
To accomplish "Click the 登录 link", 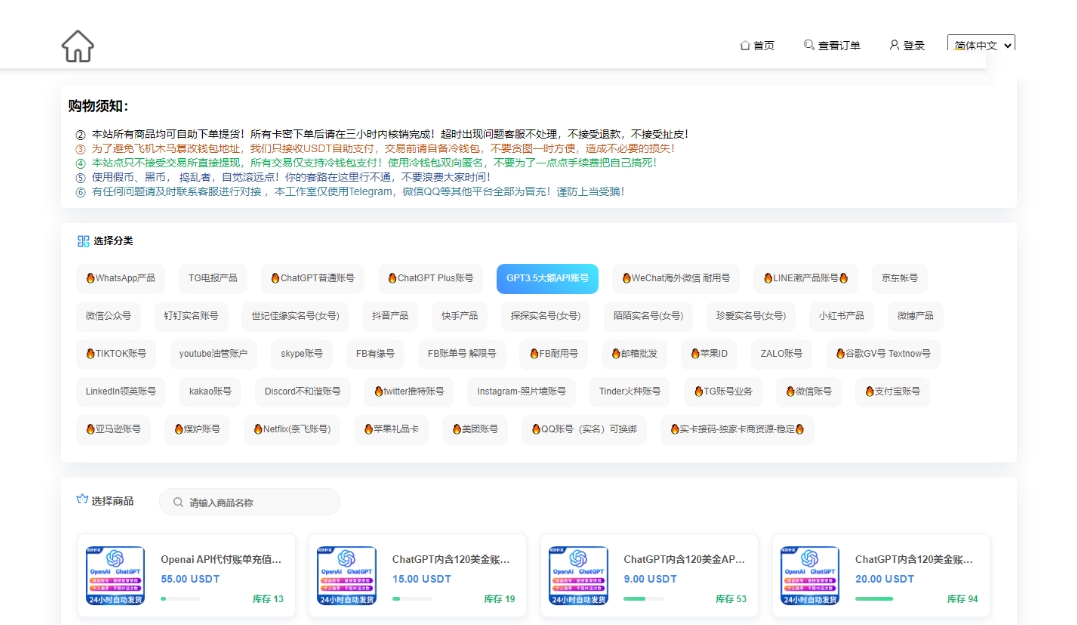I will [x=913, y=45].
